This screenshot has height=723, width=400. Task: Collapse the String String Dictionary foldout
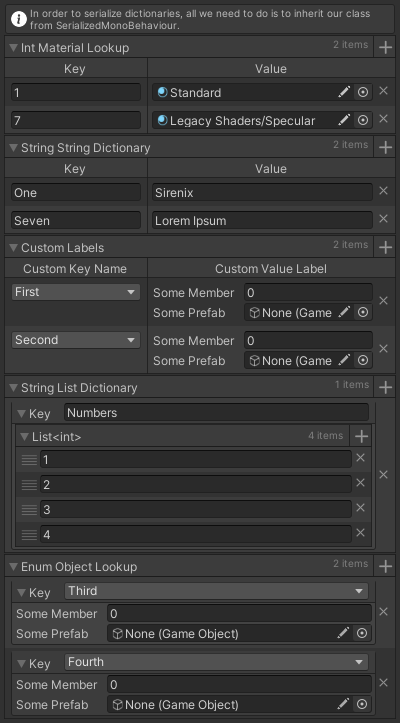[x=13, y=148]
